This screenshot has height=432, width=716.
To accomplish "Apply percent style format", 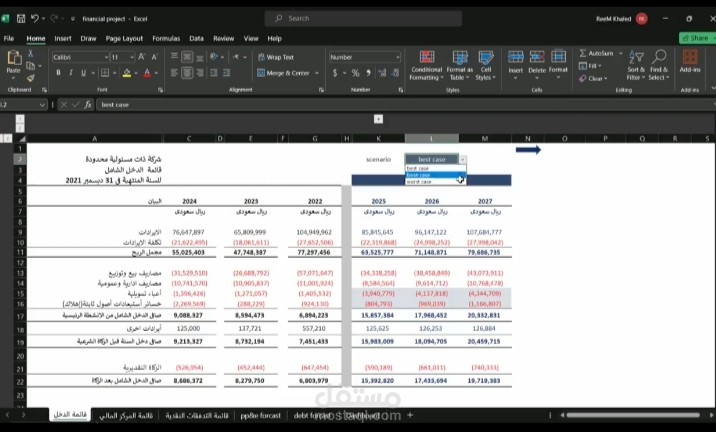I will click(355, 73).
